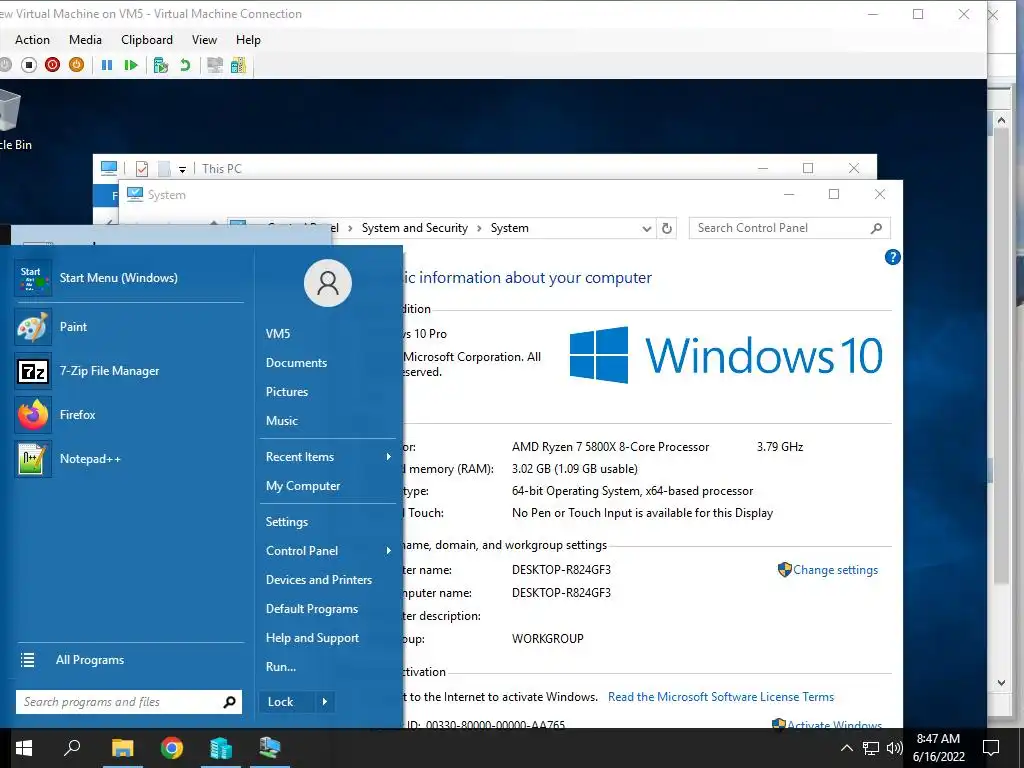The image size is (1024, 768).
Task: Click the Windows Start button on taskbar
Action: (24, 748)
